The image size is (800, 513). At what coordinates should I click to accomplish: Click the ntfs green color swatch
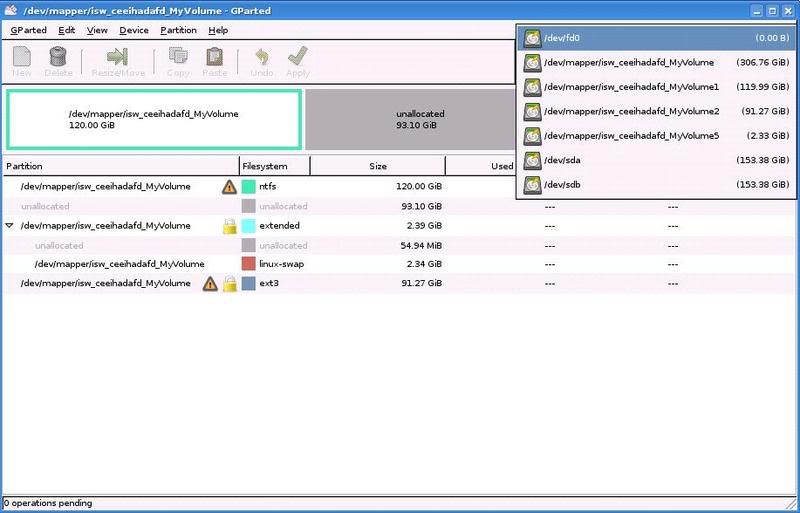pyautogui.click(x=248, y=186)
